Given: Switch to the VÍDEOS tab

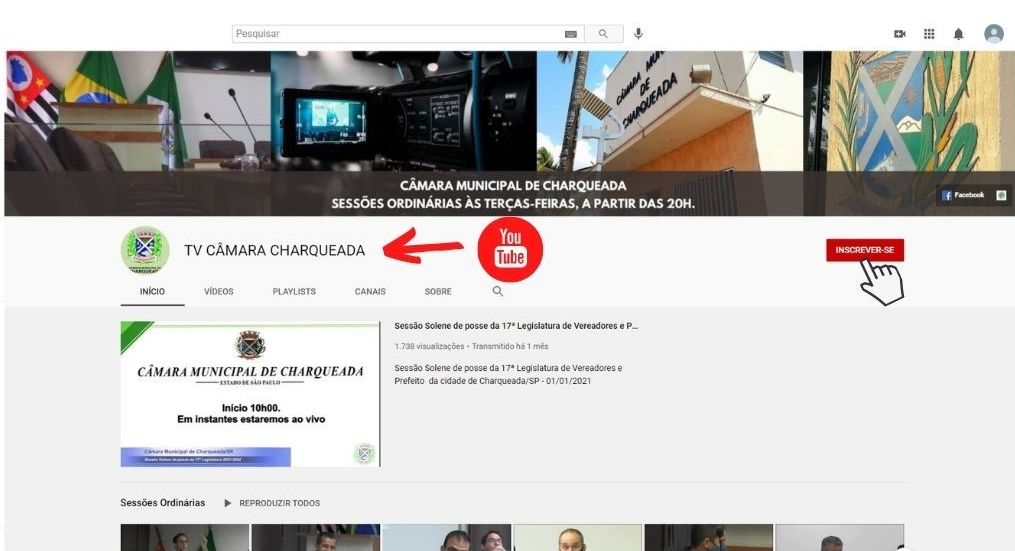Looking at the screenshot, I should click(x=219, y=291).
